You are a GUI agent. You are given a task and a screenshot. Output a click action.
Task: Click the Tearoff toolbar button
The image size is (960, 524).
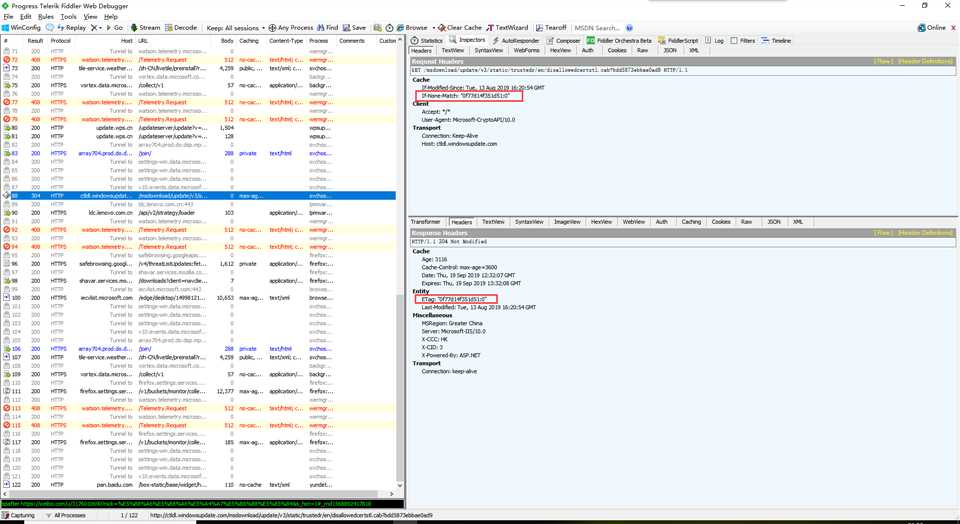551,28
